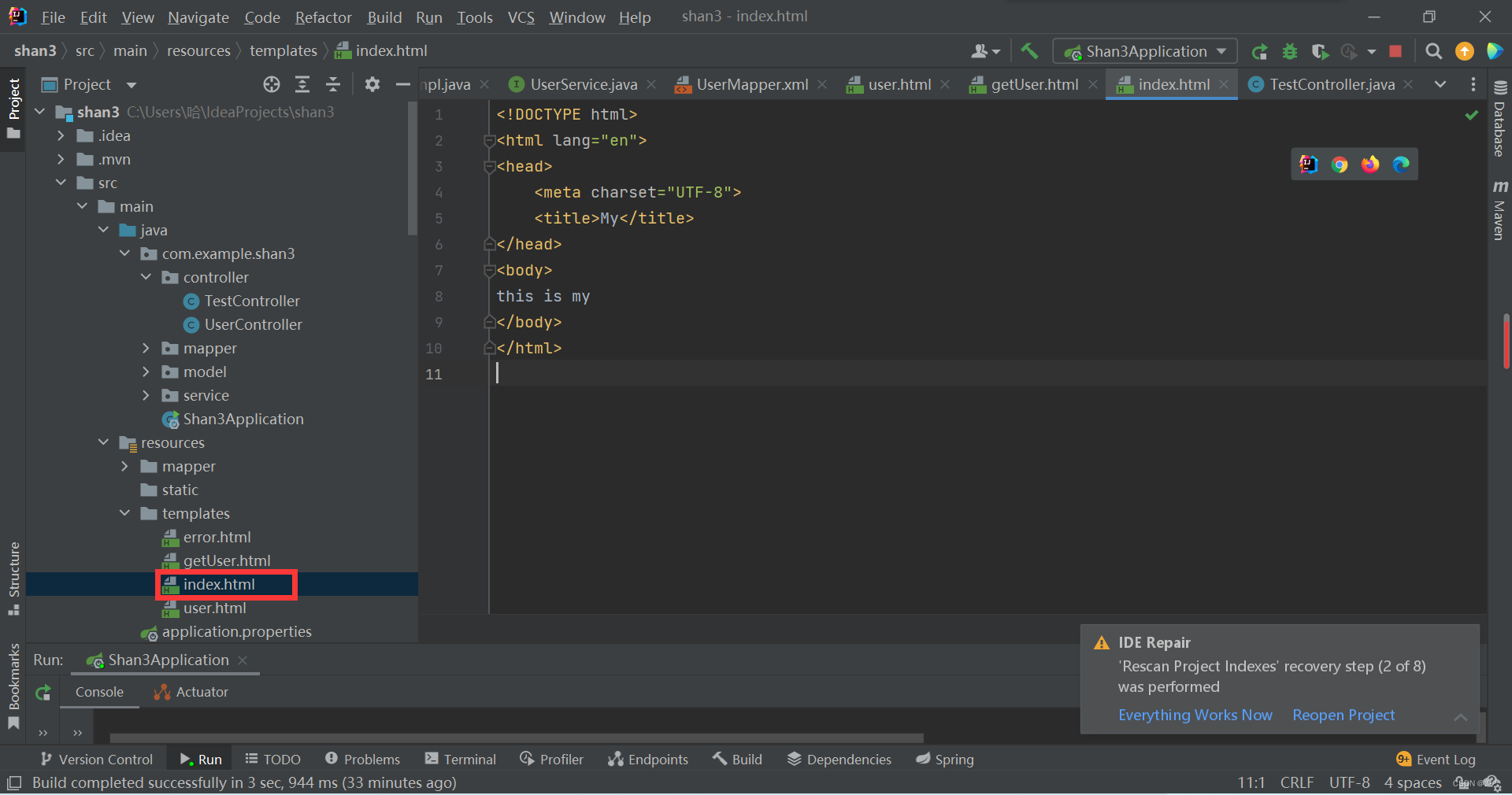Screen dimensions: 1512x795
Task: Collapse all in the Project panel
Action: [333, 84]
